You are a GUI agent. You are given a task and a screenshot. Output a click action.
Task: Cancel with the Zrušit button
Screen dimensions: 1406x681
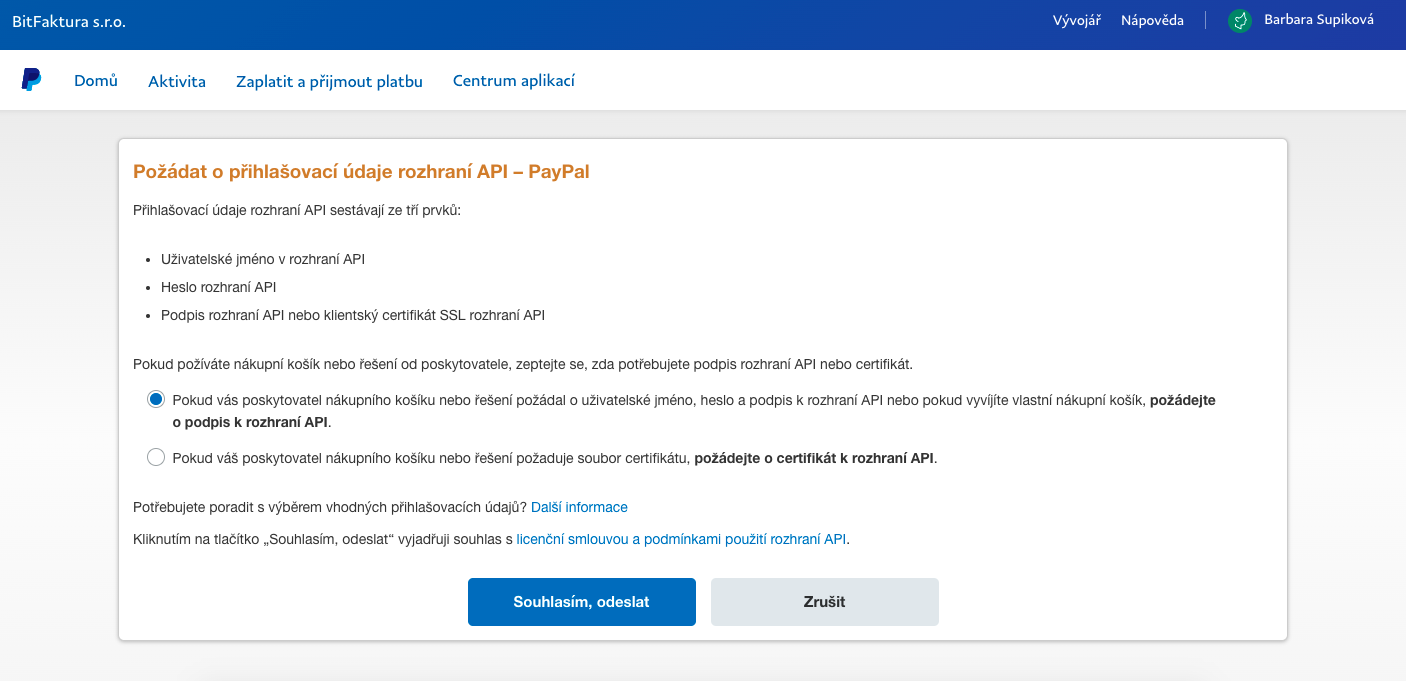[x=824, y=602]
